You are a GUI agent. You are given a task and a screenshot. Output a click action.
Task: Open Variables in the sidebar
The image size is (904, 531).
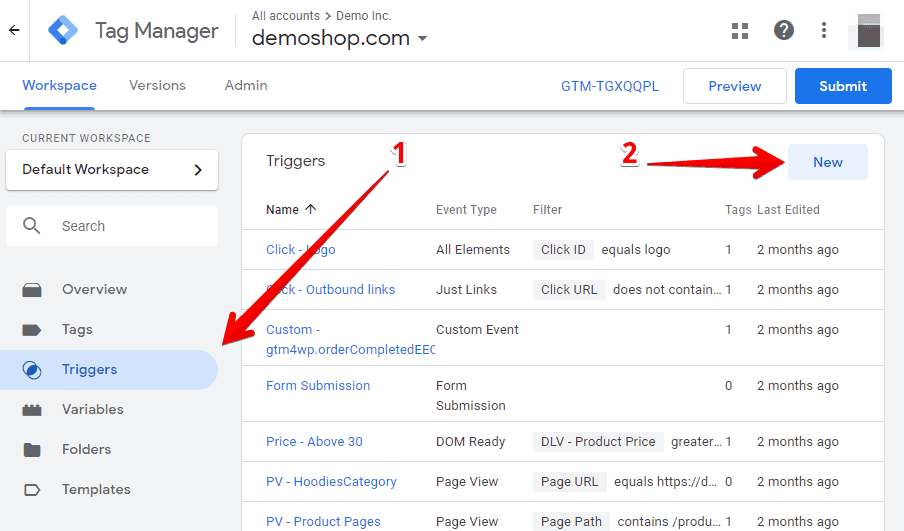(x=92, y=409)
